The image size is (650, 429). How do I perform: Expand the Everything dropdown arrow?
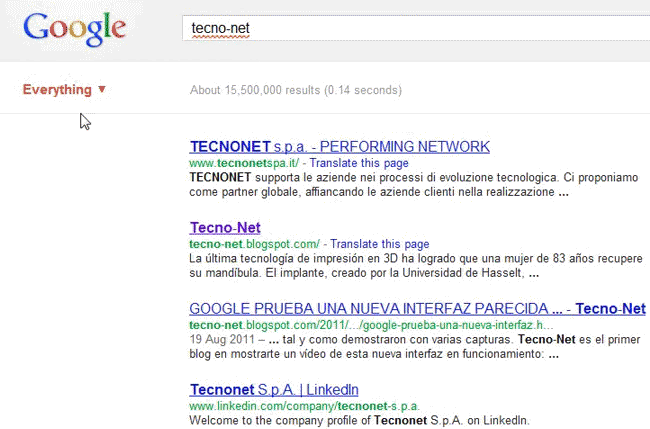tap(102, 89)
